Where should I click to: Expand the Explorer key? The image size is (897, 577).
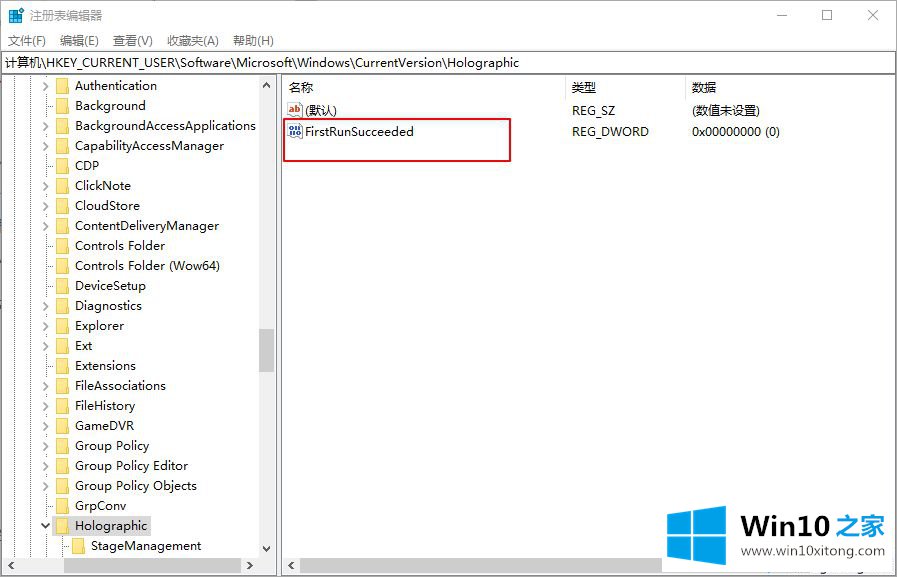[x=45, y=327]
